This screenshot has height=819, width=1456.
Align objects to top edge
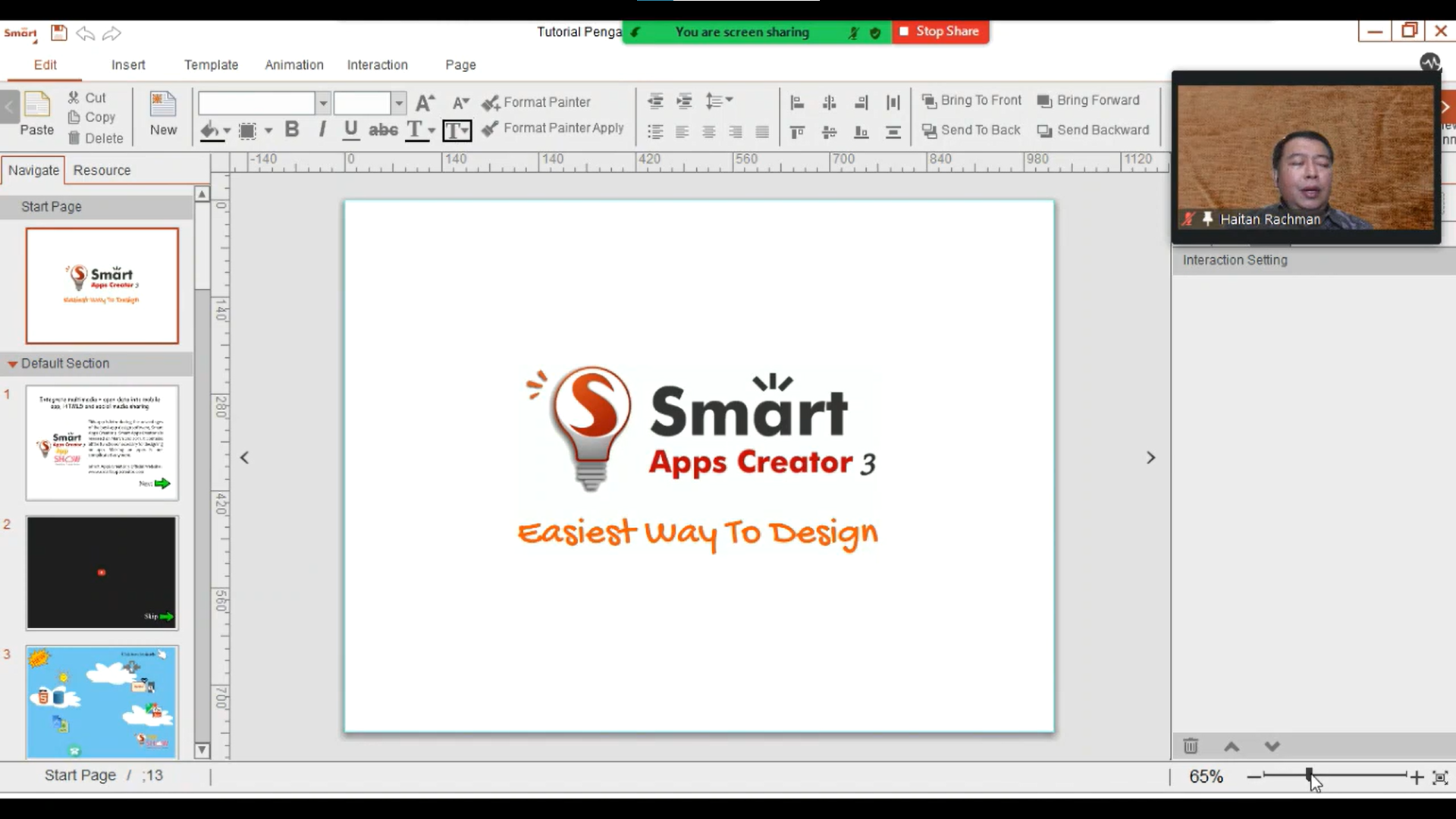point(797,133)
